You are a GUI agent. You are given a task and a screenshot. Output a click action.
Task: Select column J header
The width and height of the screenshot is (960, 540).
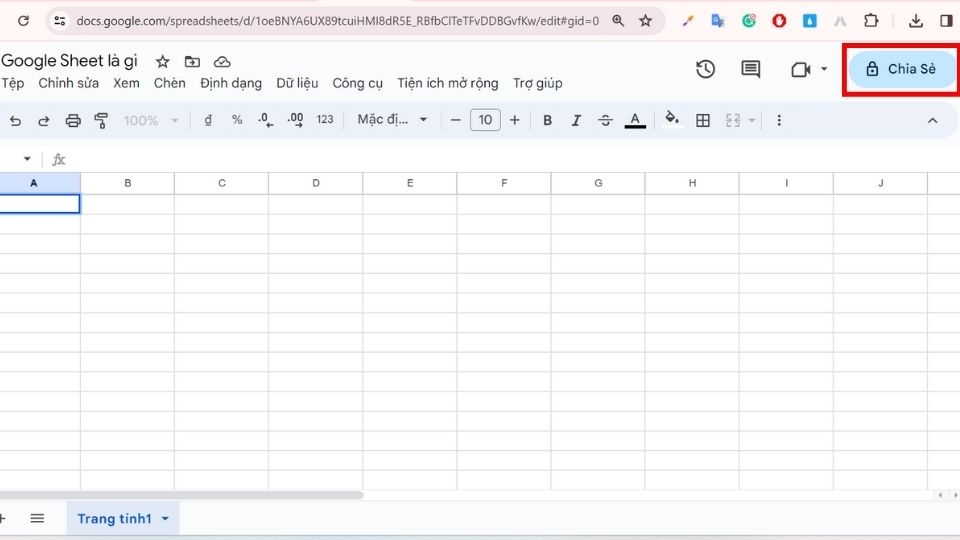coord(880,183)
